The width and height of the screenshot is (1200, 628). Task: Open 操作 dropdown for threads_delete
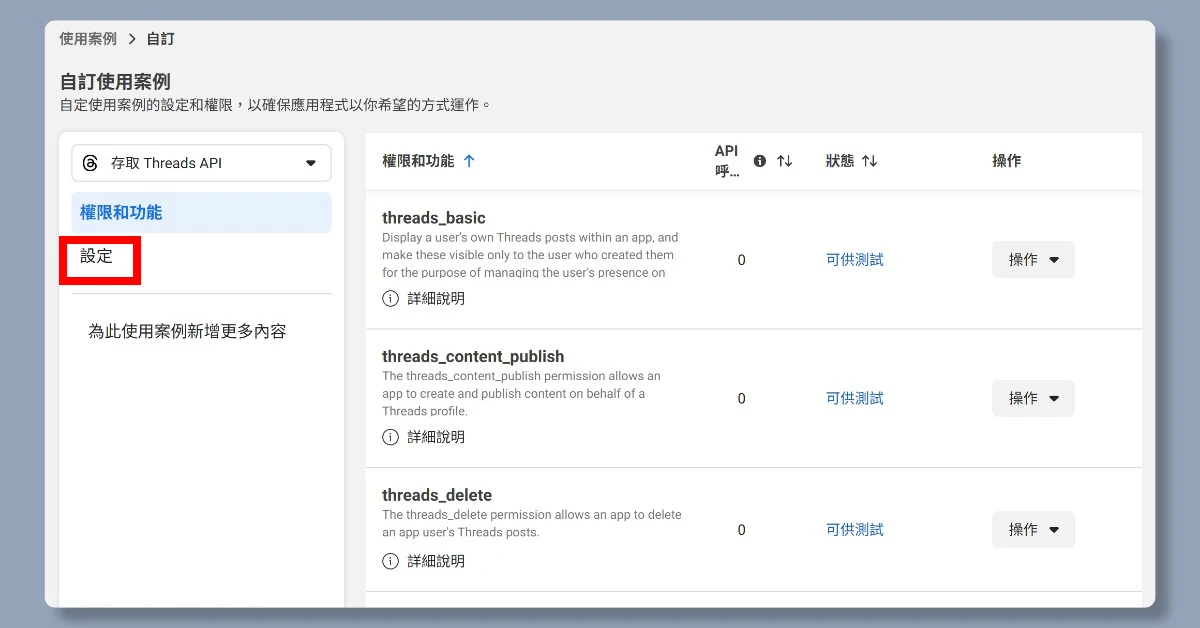pyautogui.click(x=1033, y=530)
